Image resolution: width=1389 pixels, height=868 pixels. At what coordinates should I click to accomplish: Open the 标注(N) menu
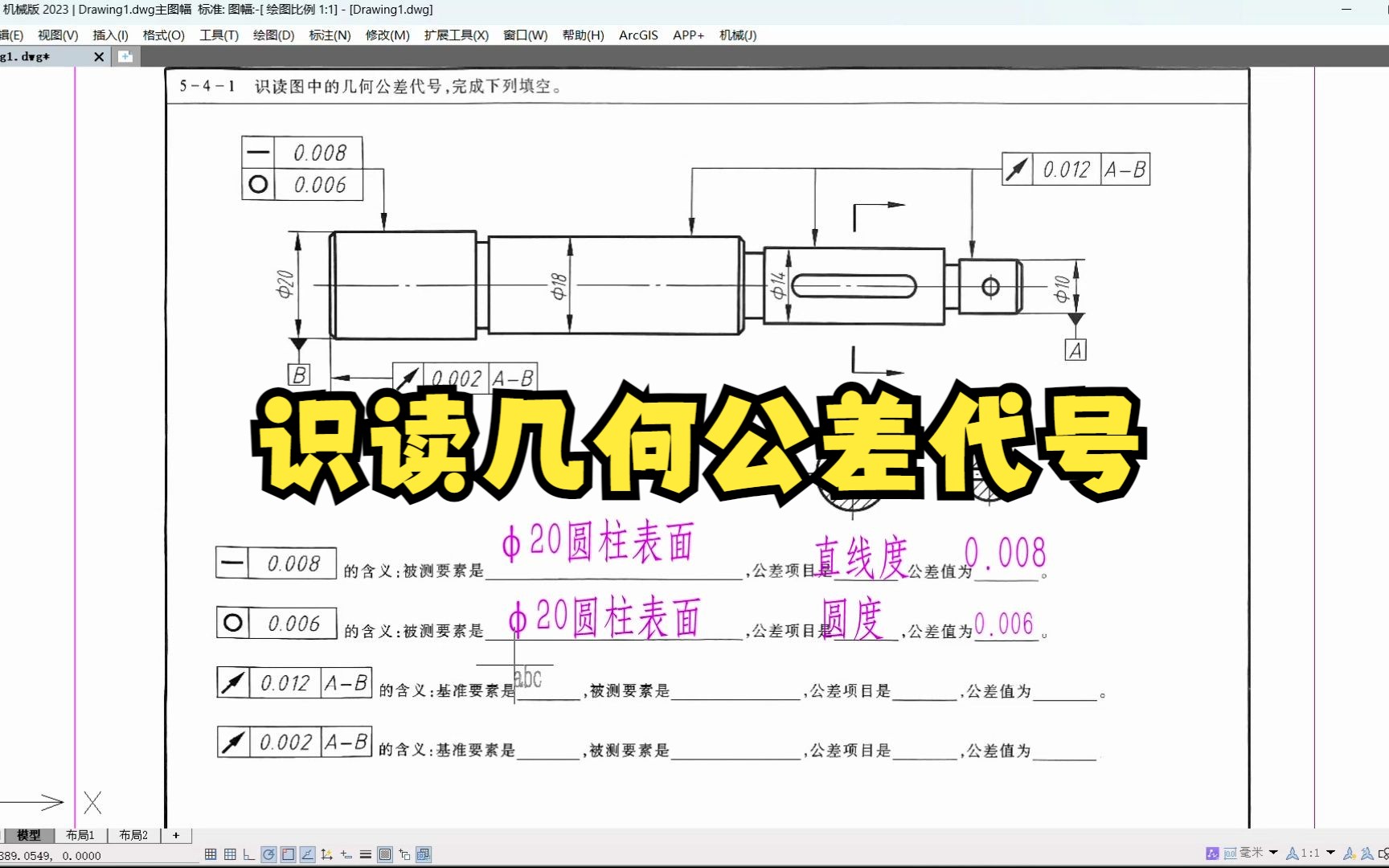pos(330,35)
